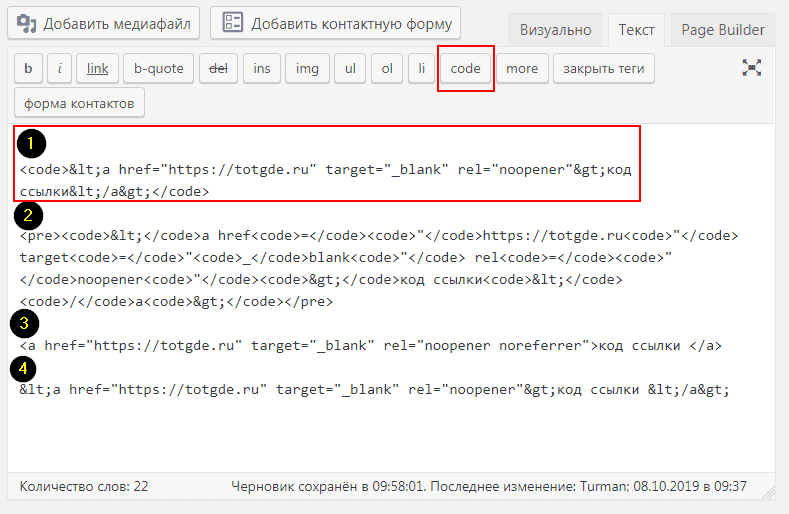Insert Read More tag with 'more' button
Screen dimensions: 789x514
[522, 68]
